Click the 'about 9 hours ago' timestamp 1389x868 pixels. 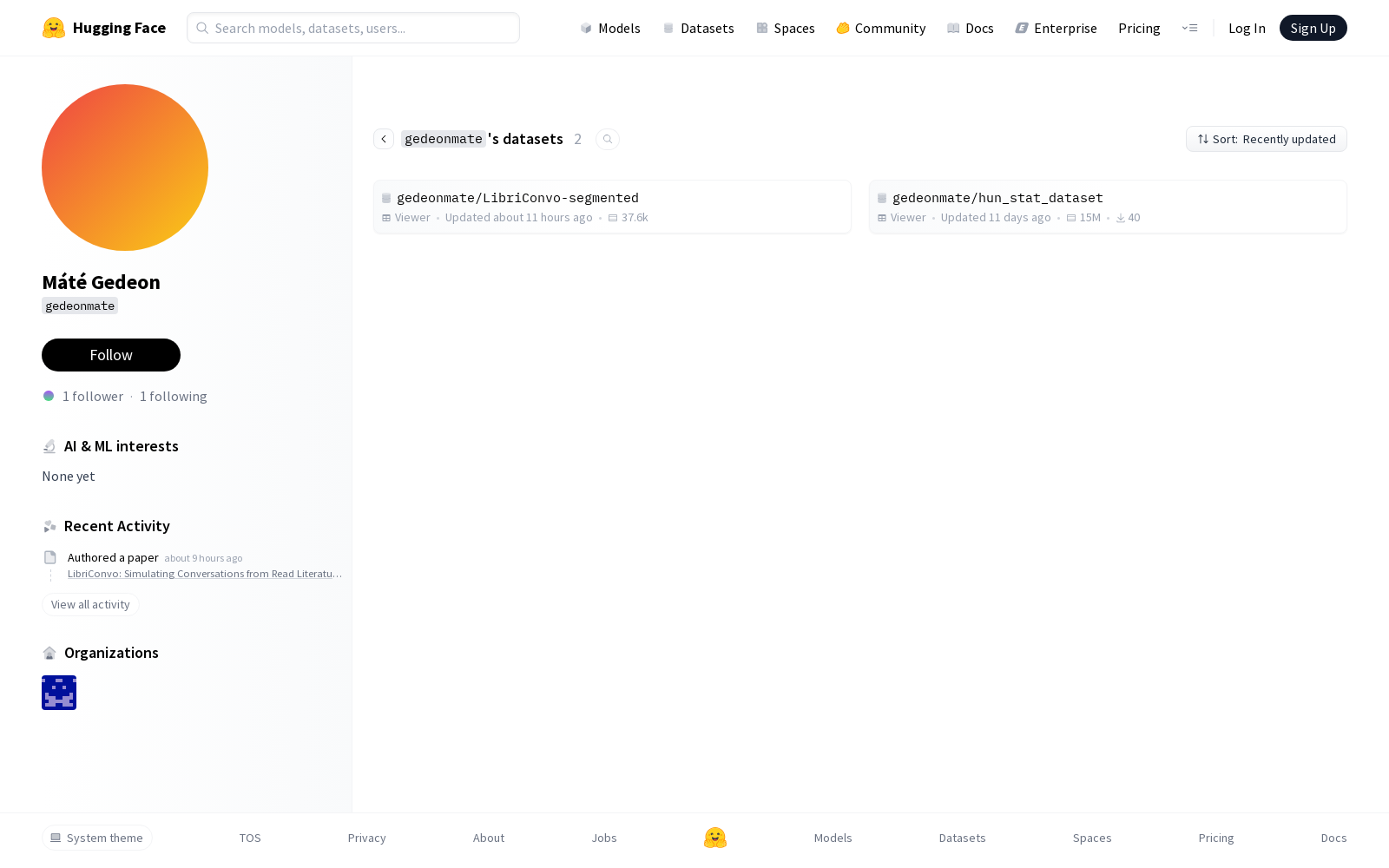coord(203,558)
